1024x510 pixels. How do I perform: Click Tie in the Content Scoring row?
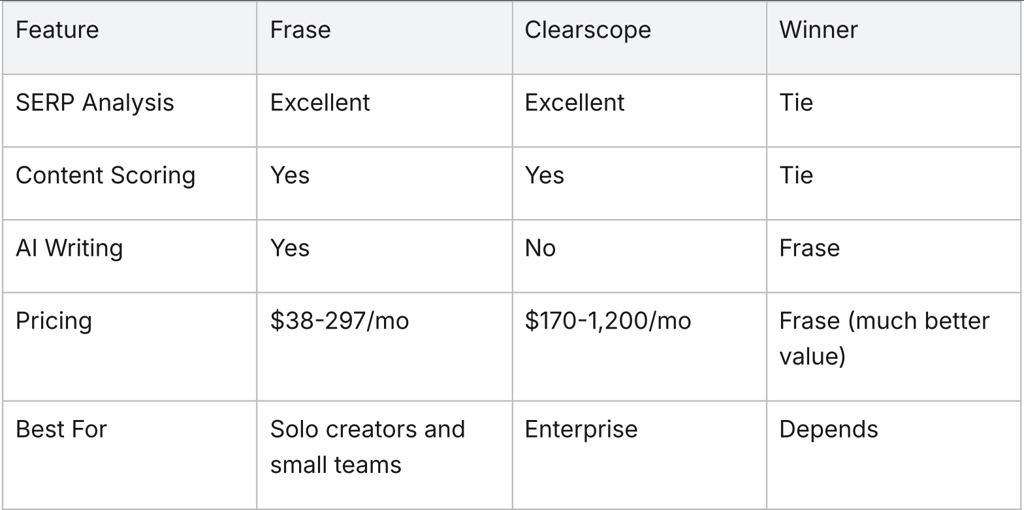coord(796,176)
